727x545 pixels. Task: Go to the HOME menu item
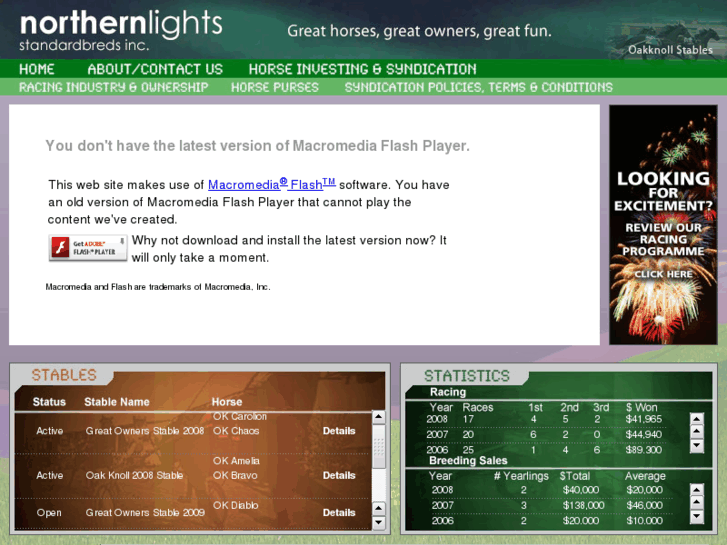coord(37,69)
